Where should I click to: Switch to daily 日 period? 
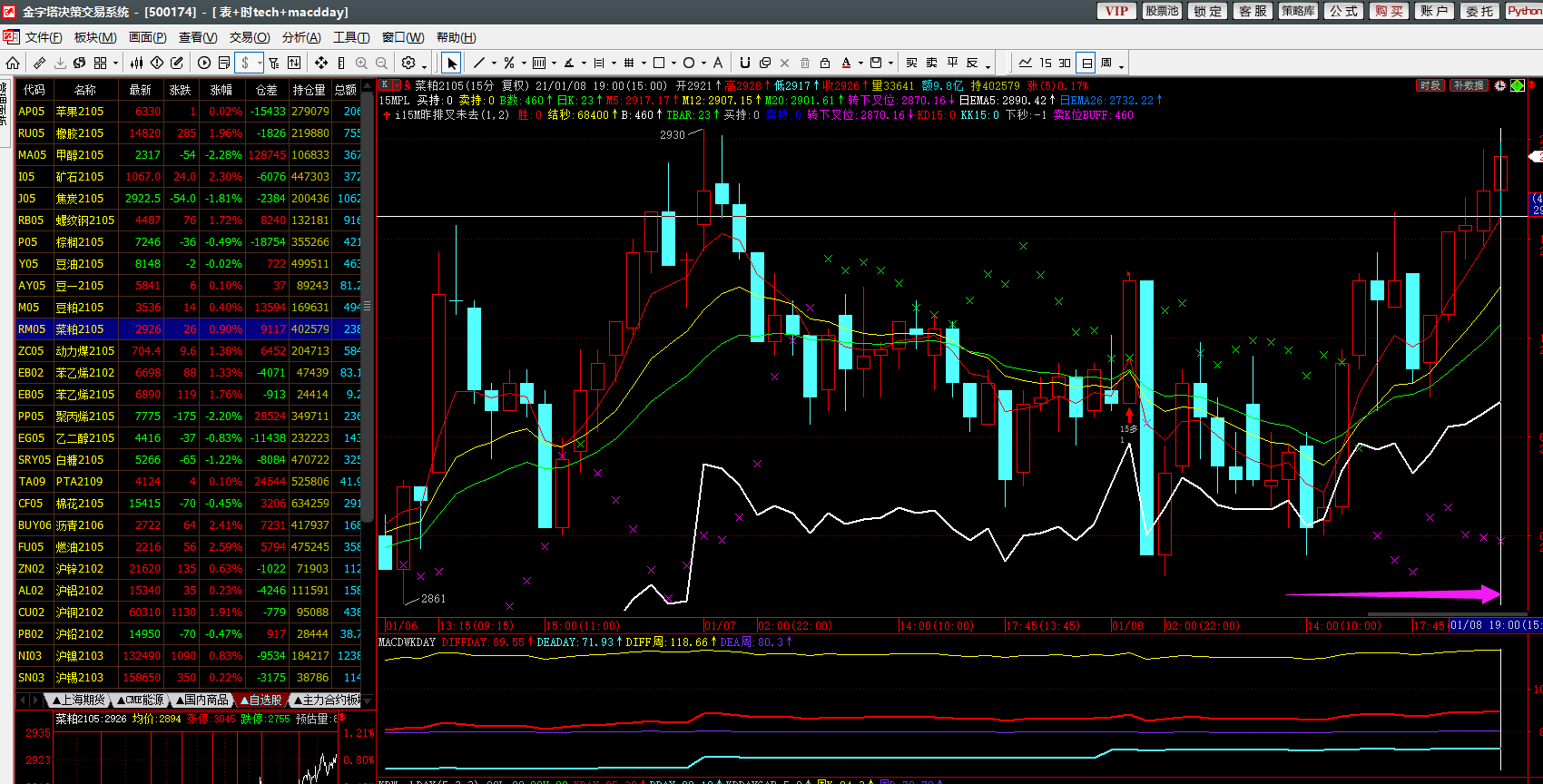tap(1086, 63)
